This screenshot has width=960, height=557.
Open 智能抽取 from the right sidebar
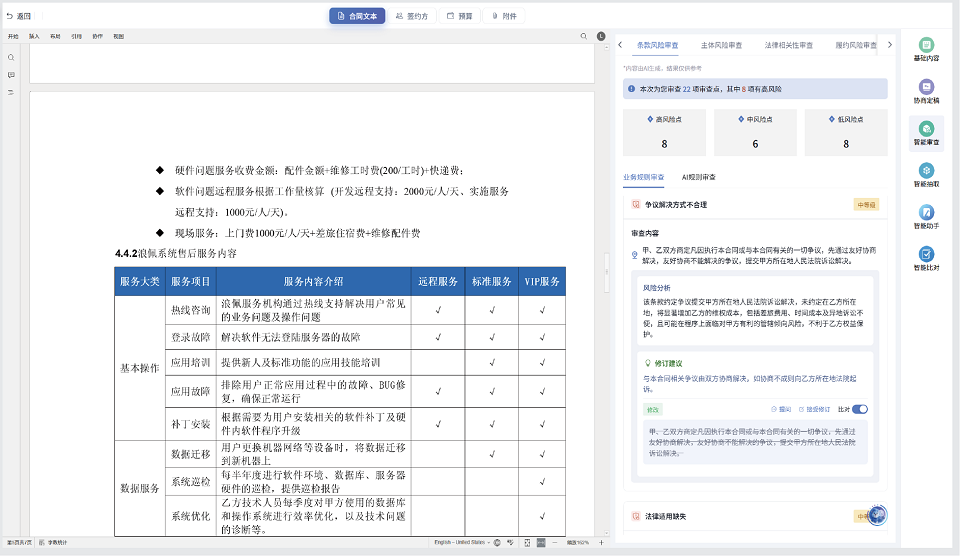(926, 175)
